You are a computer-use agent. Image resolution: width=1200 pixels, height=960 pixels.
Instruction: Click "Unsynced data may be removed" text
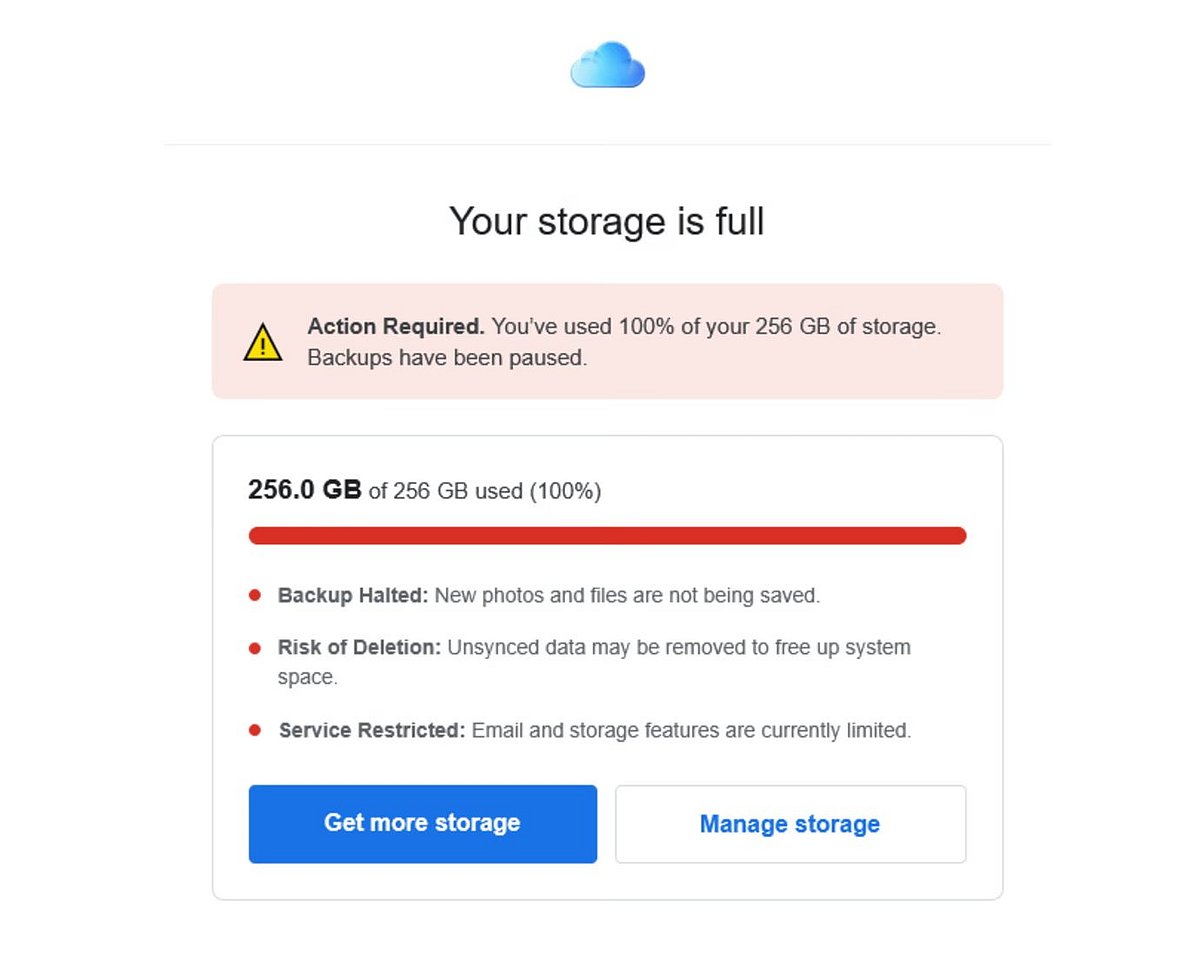pos(578,648)
